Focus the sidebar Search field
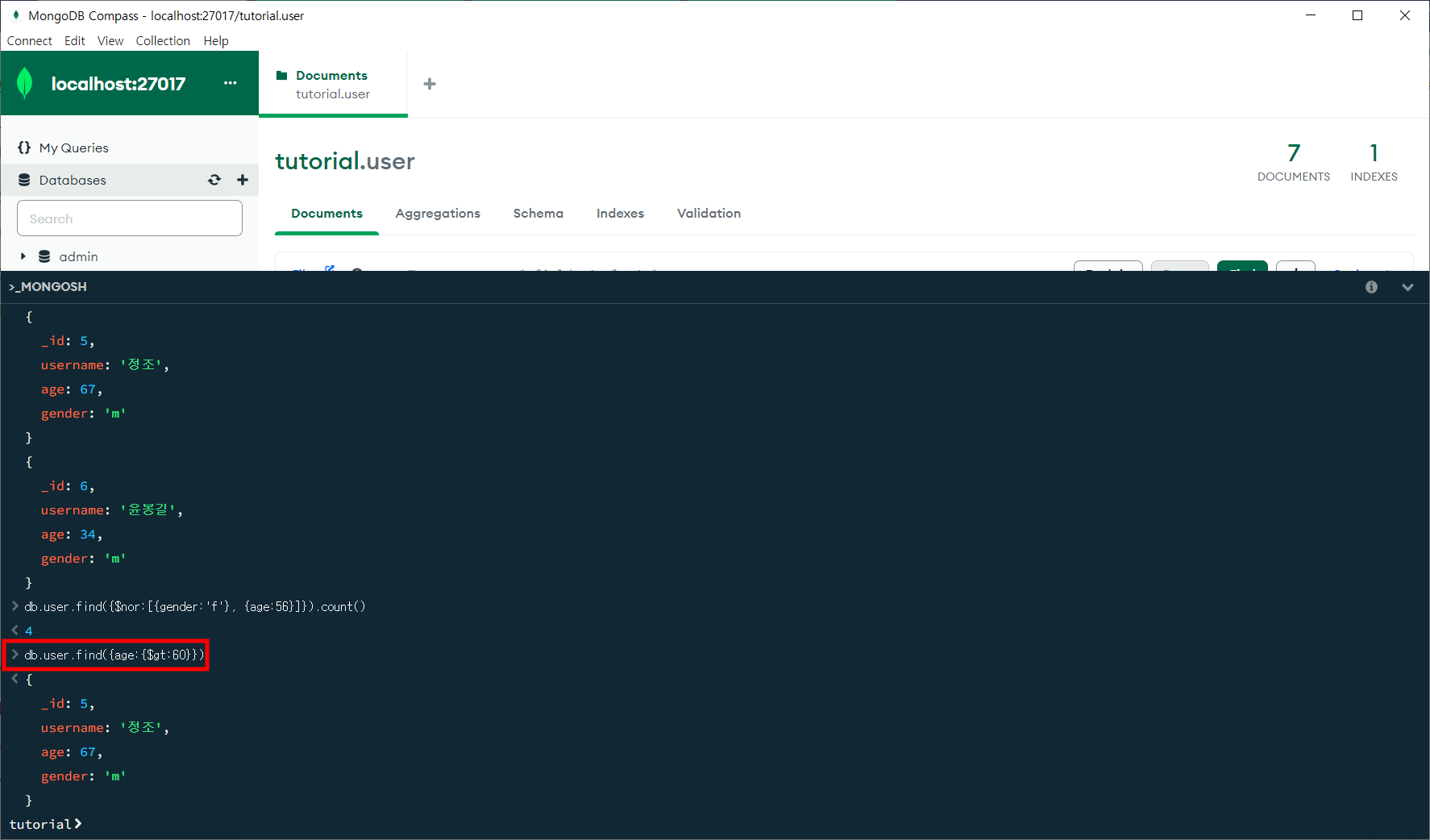 tap(130, 218)
